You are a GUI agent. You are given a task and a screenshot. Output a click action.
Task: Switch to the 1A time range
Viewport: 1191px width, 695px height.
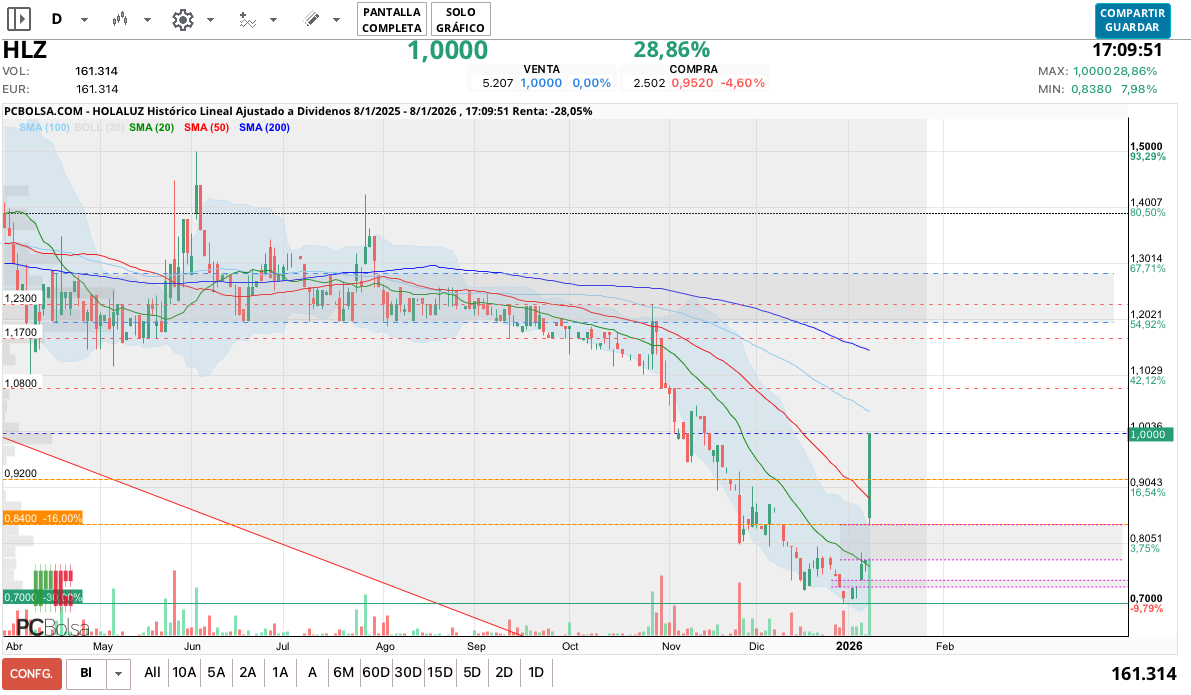280,673
